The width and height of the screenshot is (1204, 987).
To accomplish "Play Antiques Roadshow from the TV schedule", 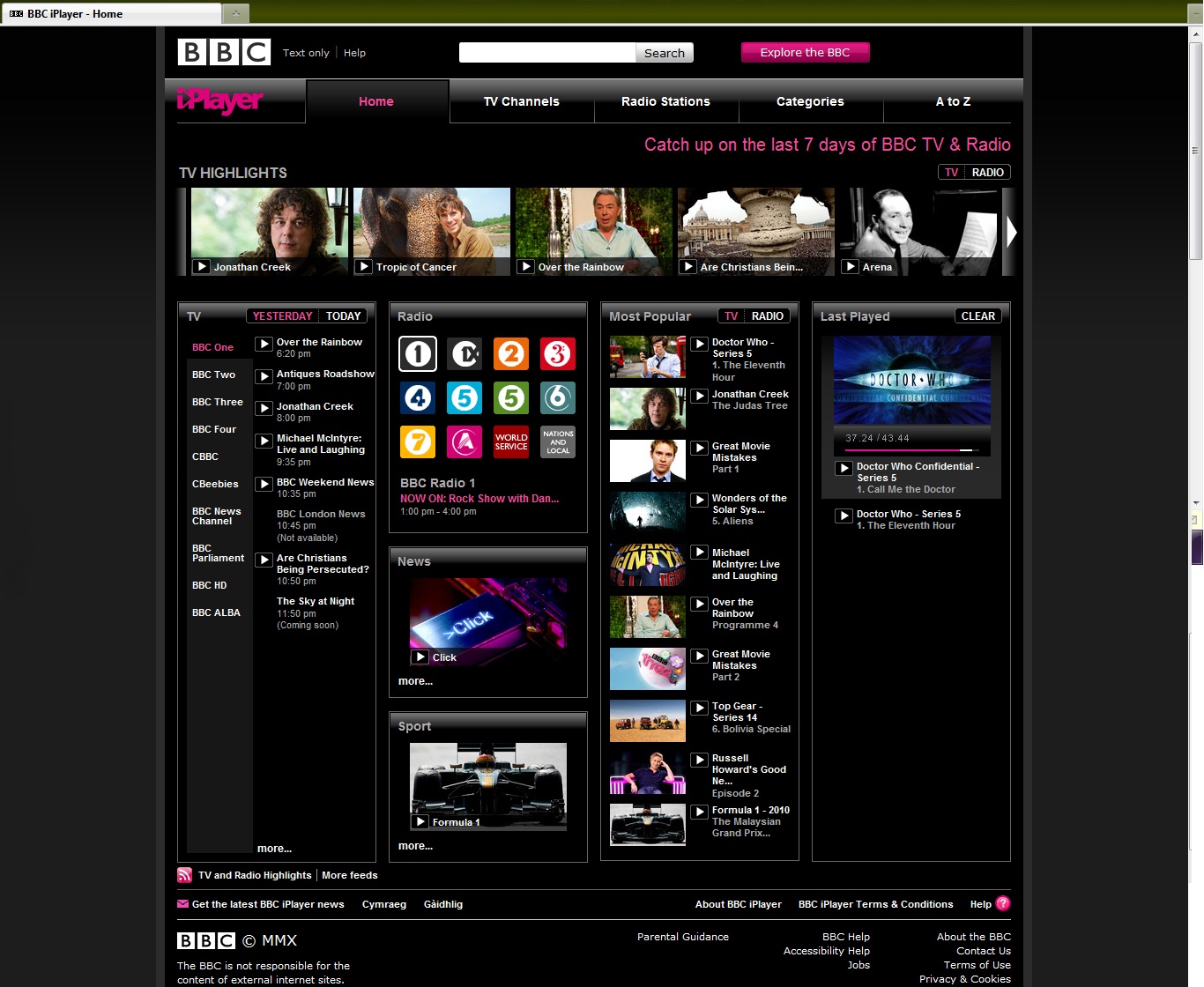I will (264, 376).
